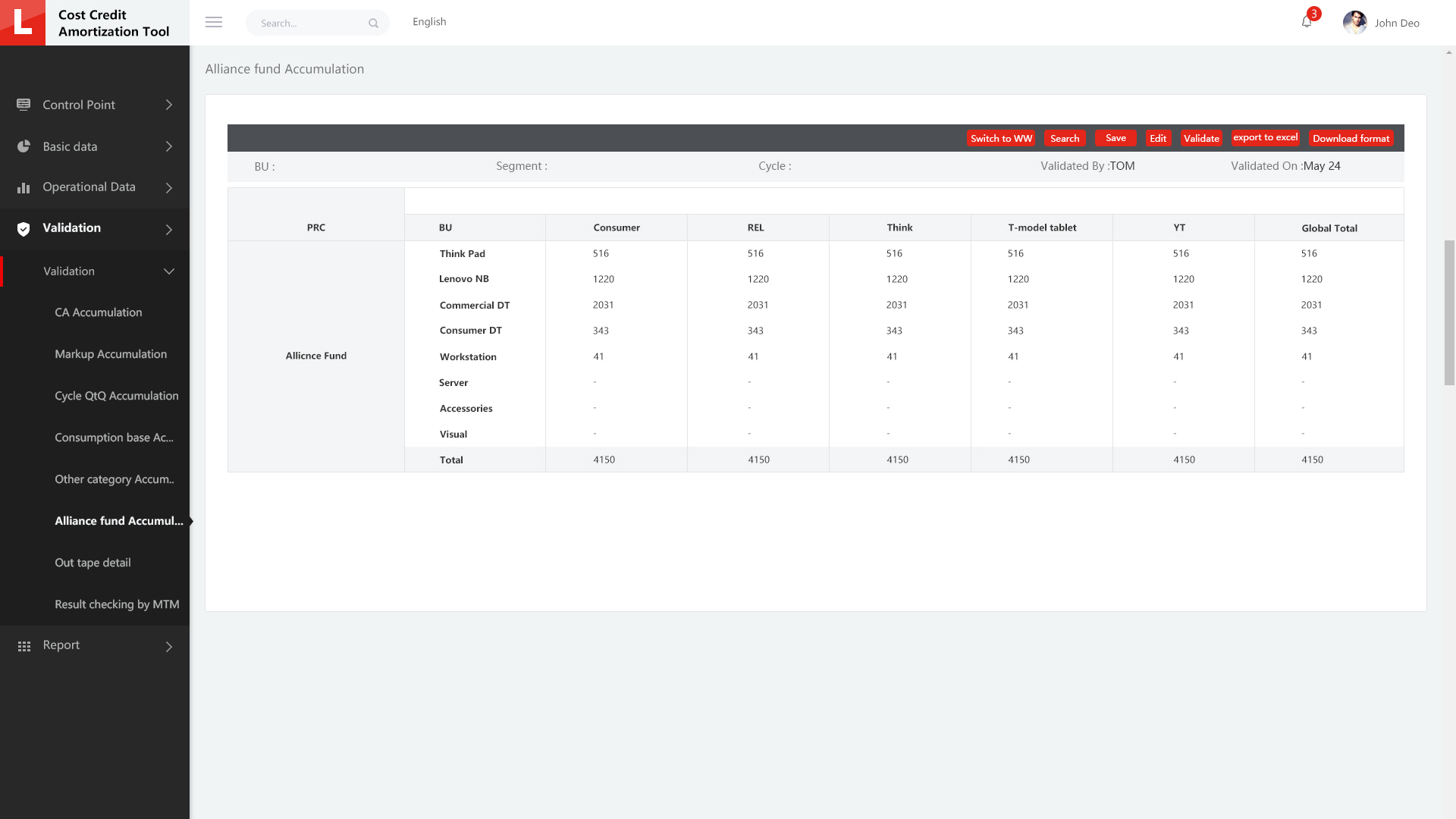Click Think Pad Consumer value 516
1456x819 pixels.
click(601, 253)
